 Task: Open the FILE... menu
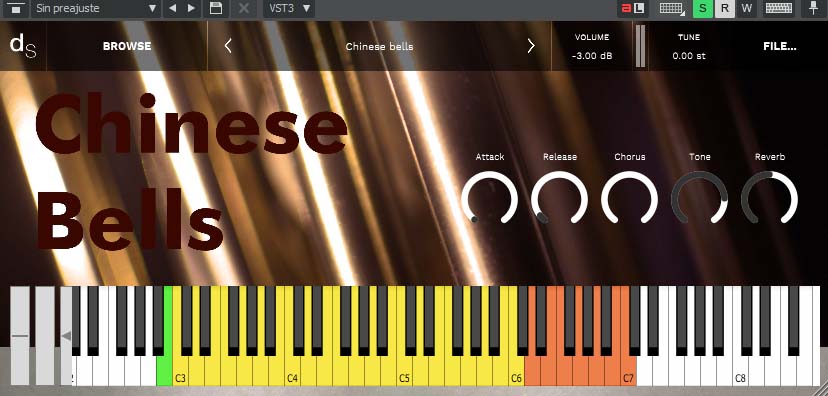click(x=779, y=46)
